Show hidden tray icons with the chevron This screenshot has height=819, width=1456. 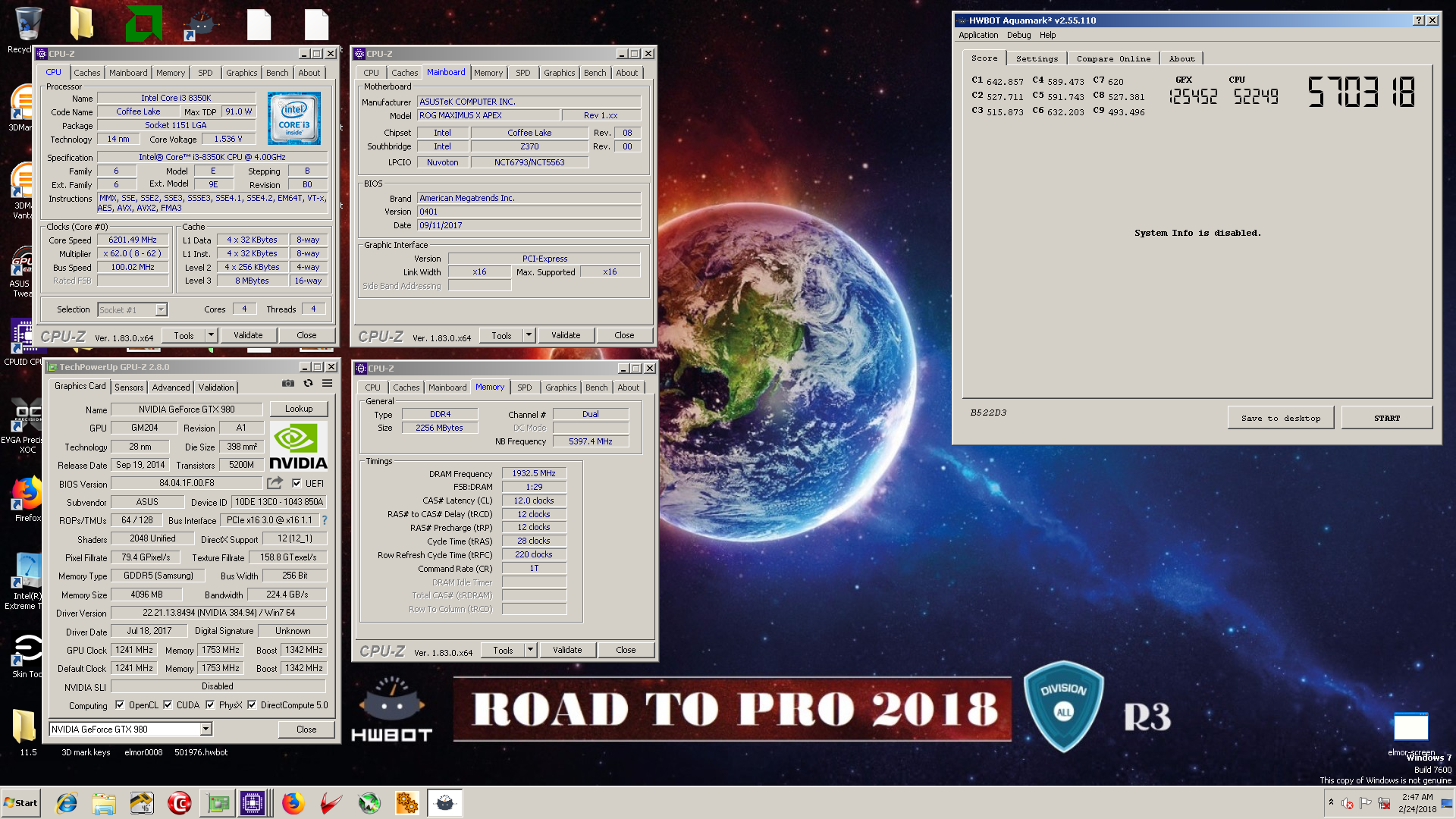pyautogui.click(x=1331, y=802)
